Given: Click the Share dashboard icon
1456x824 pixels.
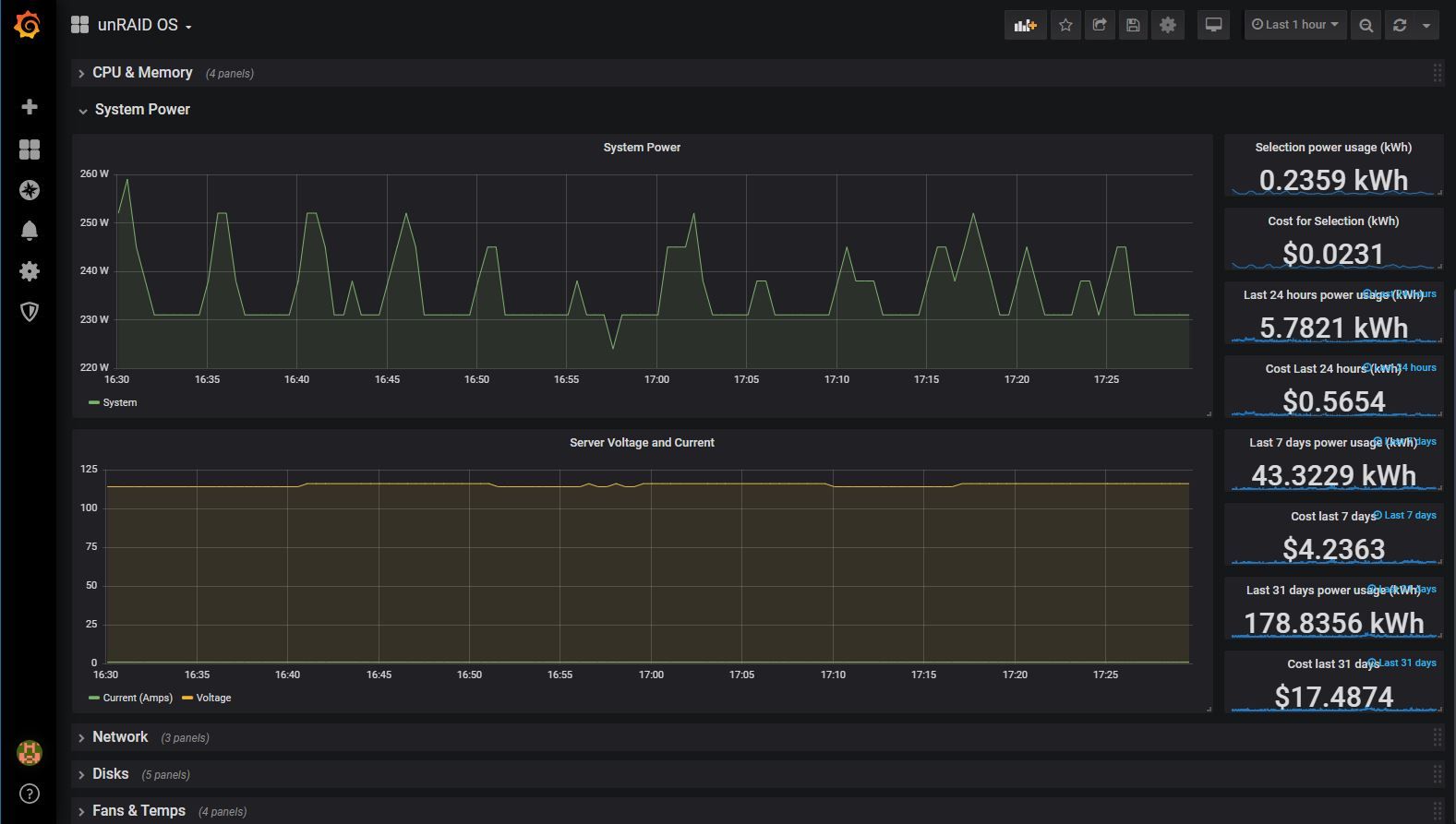Looking at the screenshot, I should (x=1100, y=25).
